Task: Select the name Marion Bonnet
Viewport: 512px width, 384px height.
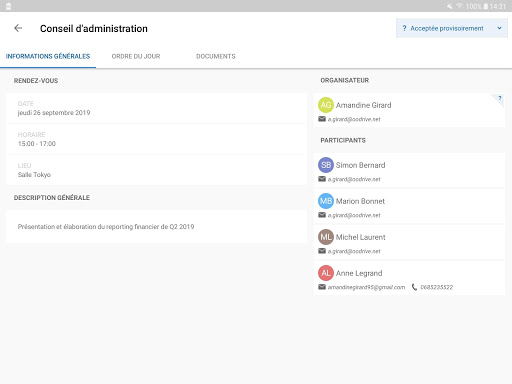Action: [x=360, y=201]
